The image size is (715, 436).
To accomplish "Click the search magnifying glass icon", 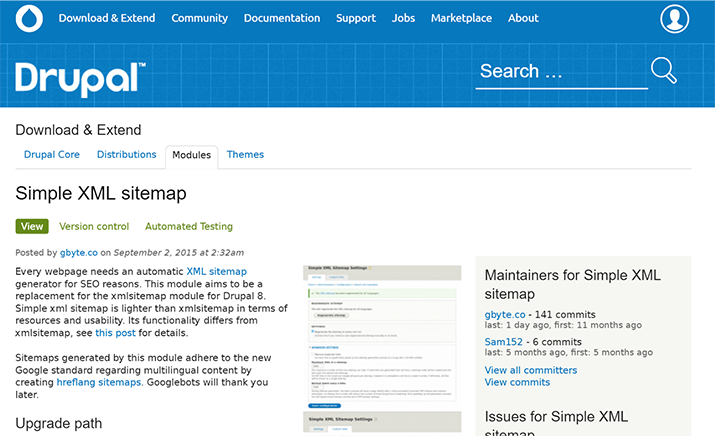I will 663,70.
